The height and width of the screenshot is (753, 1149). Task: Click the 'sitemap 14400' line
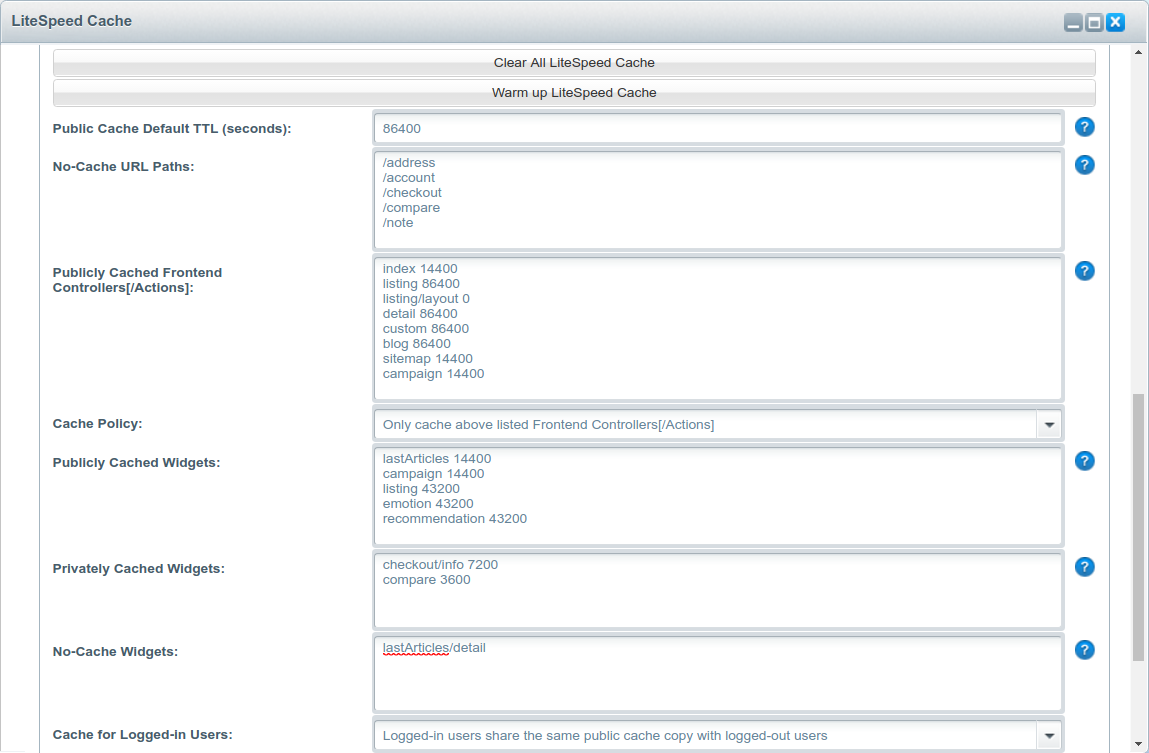[x=427, y=359]
